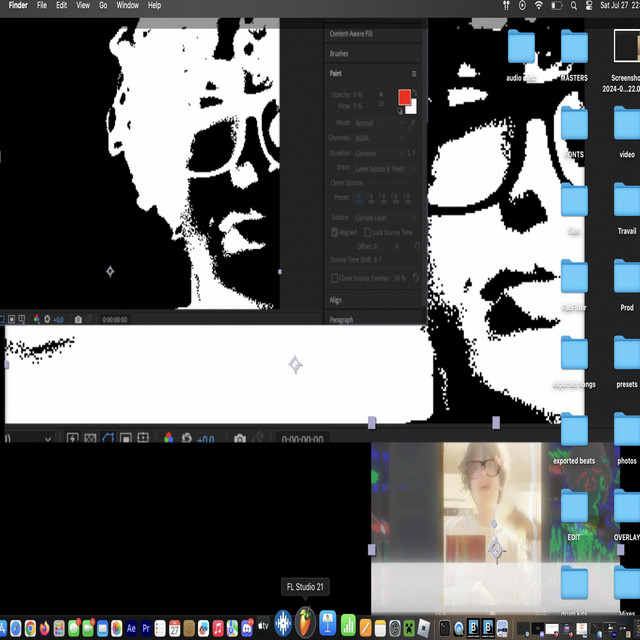Toggle the Aligned checkbox in Clone Options
The image size is (640, 640).
coord(335,232)
